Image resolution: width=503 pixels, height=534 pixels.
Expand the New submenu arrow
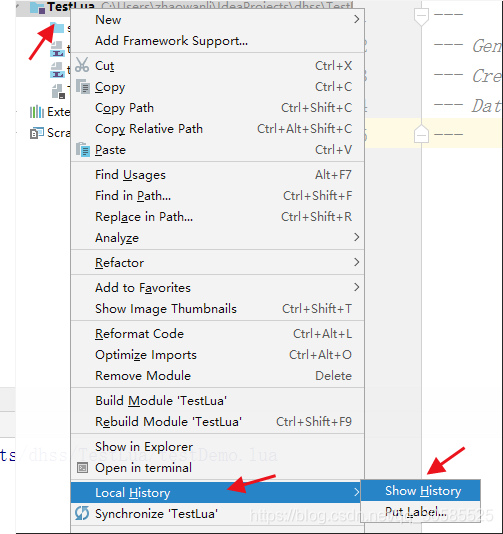click(x=356, y=19)
